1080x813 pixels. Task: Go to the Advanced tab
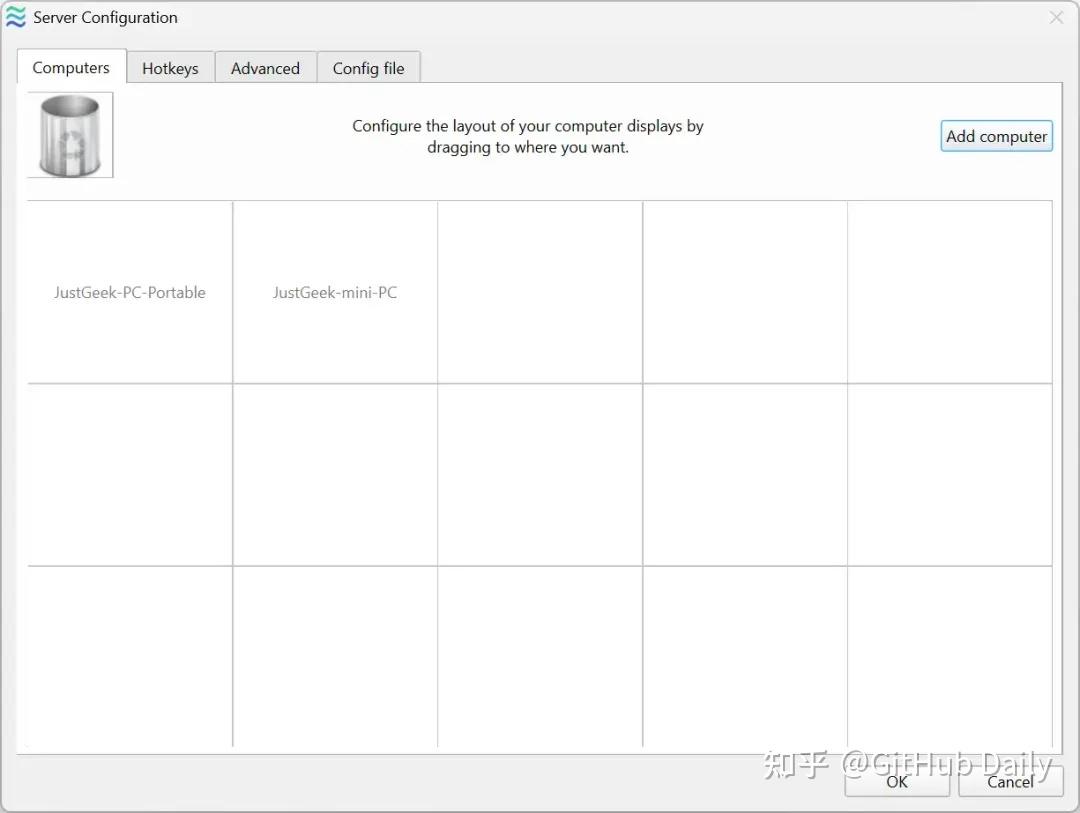pyautogui.click(x=265, y=68)
